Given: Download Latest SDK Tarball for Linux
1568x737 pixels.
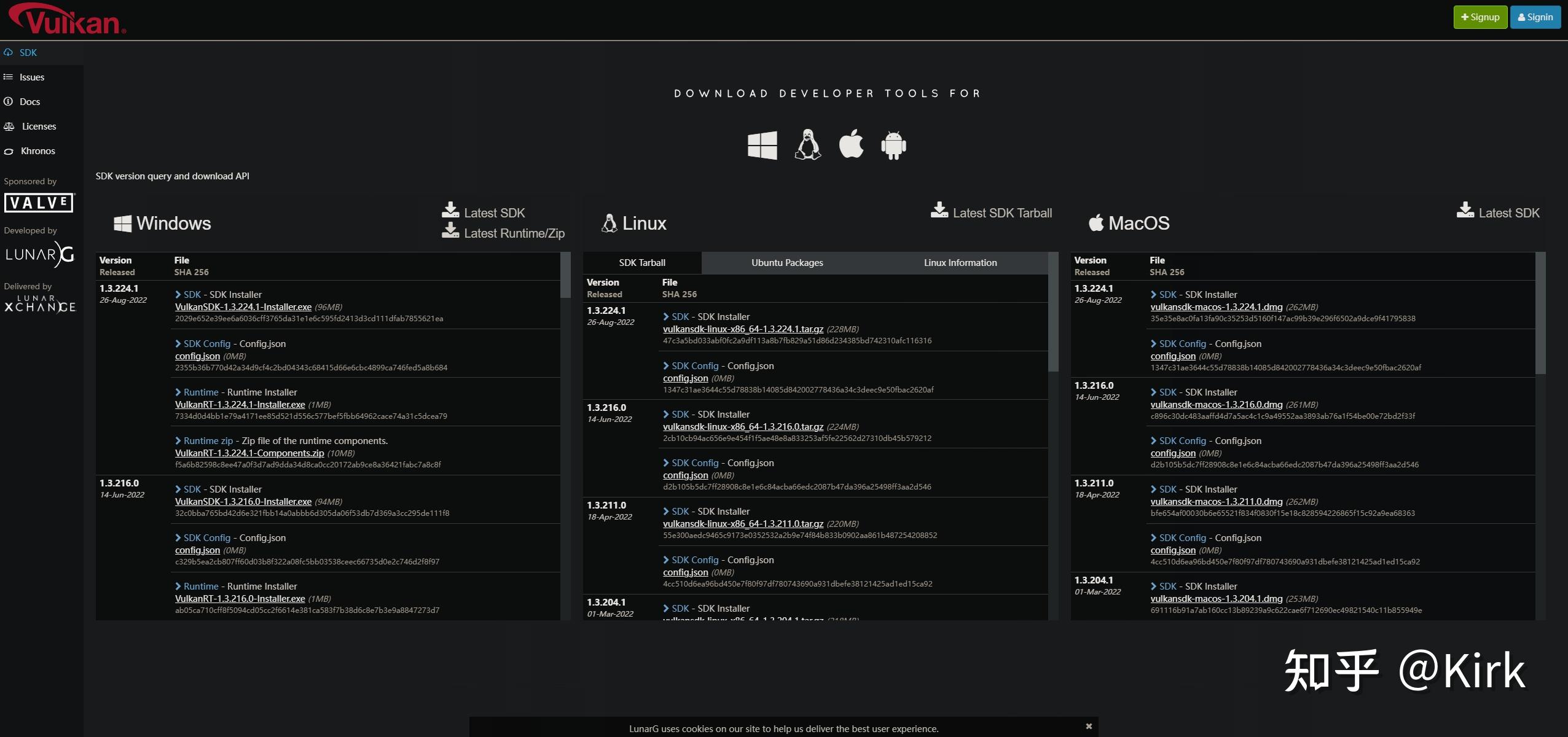Looking at the screenshot, I should (991, 212).
